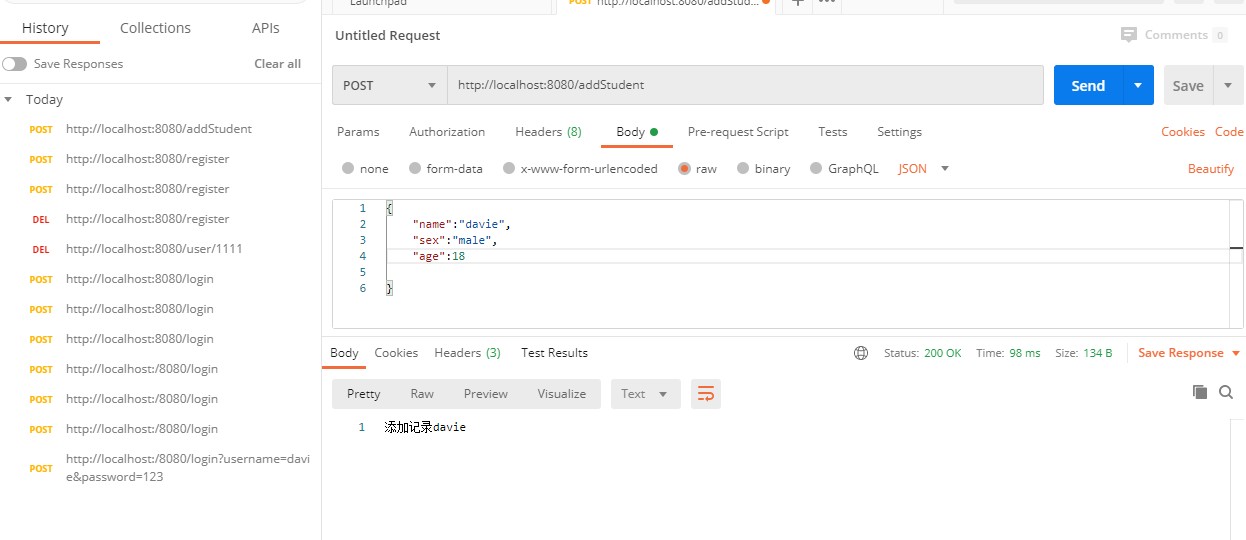Choose x-www-form-urlencoded body radio
Viewport: 1246px width, 540px height.
[x=509, y=169]
